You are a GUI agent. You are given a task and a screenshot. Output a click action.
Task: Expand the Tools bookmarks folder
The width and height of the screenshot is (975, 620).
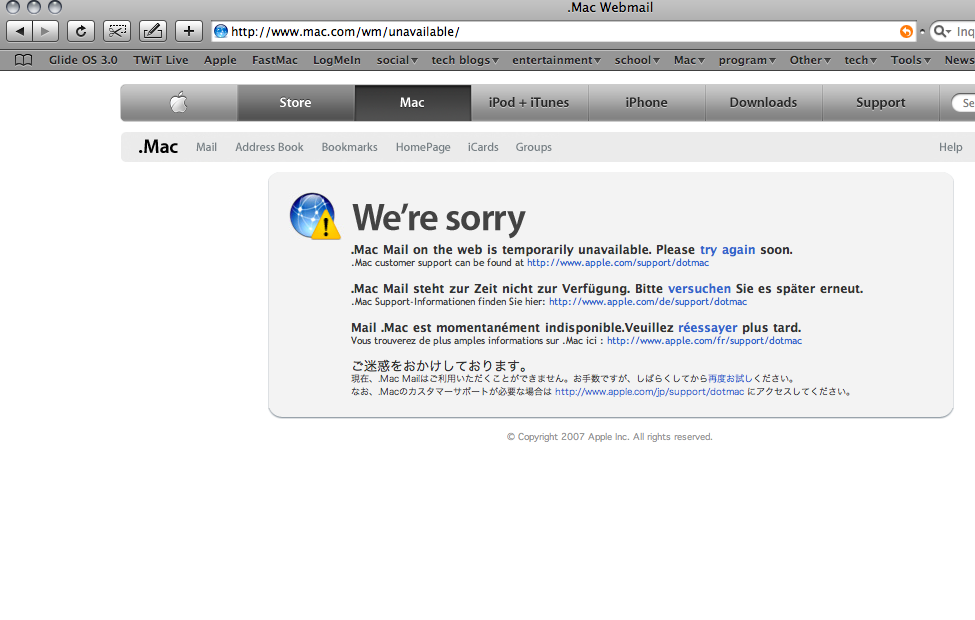(910, 60)
